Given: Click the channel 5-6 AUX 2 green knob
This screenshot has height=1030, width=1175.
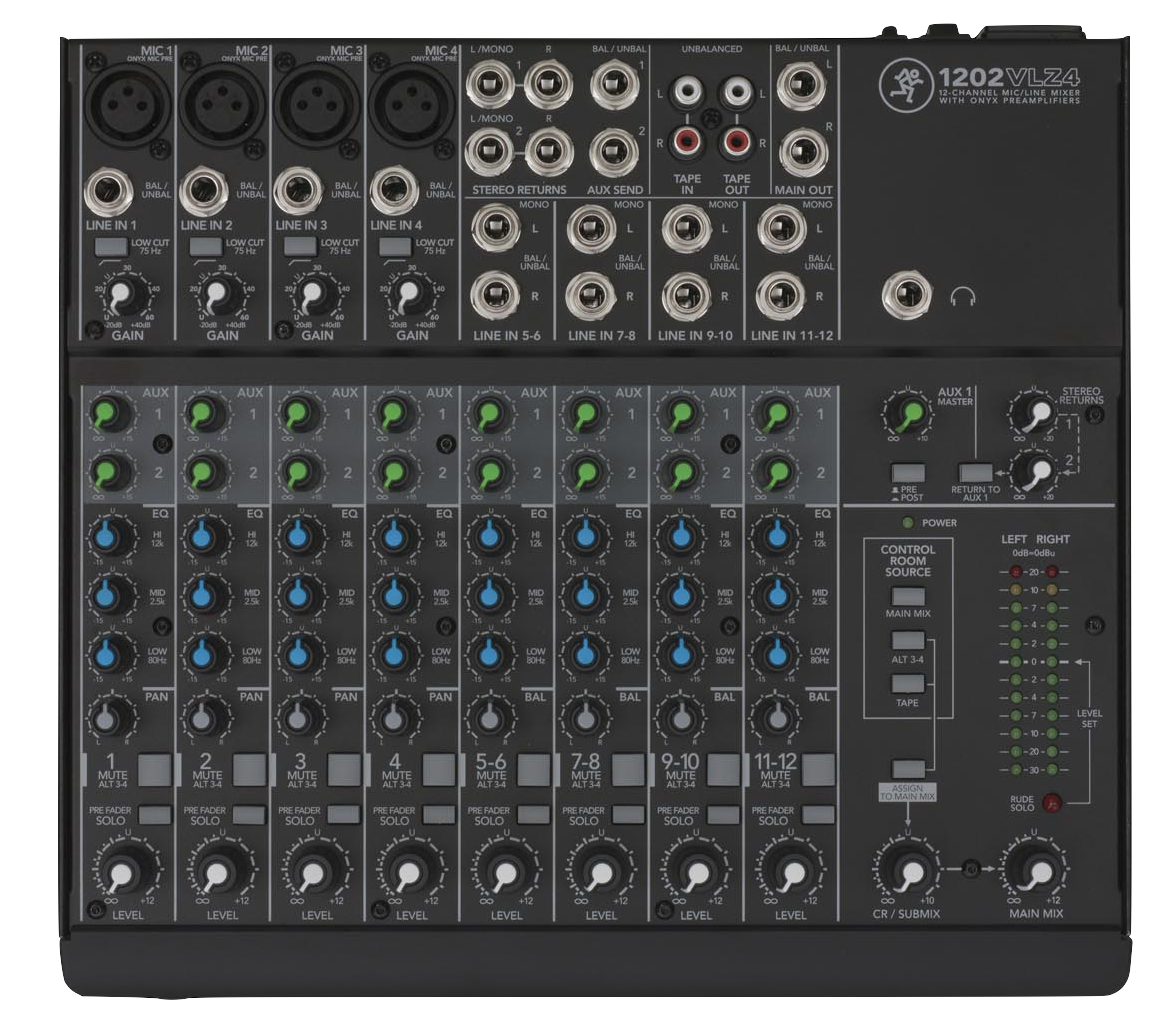Looking at the screenshot, I should point(489,473).
